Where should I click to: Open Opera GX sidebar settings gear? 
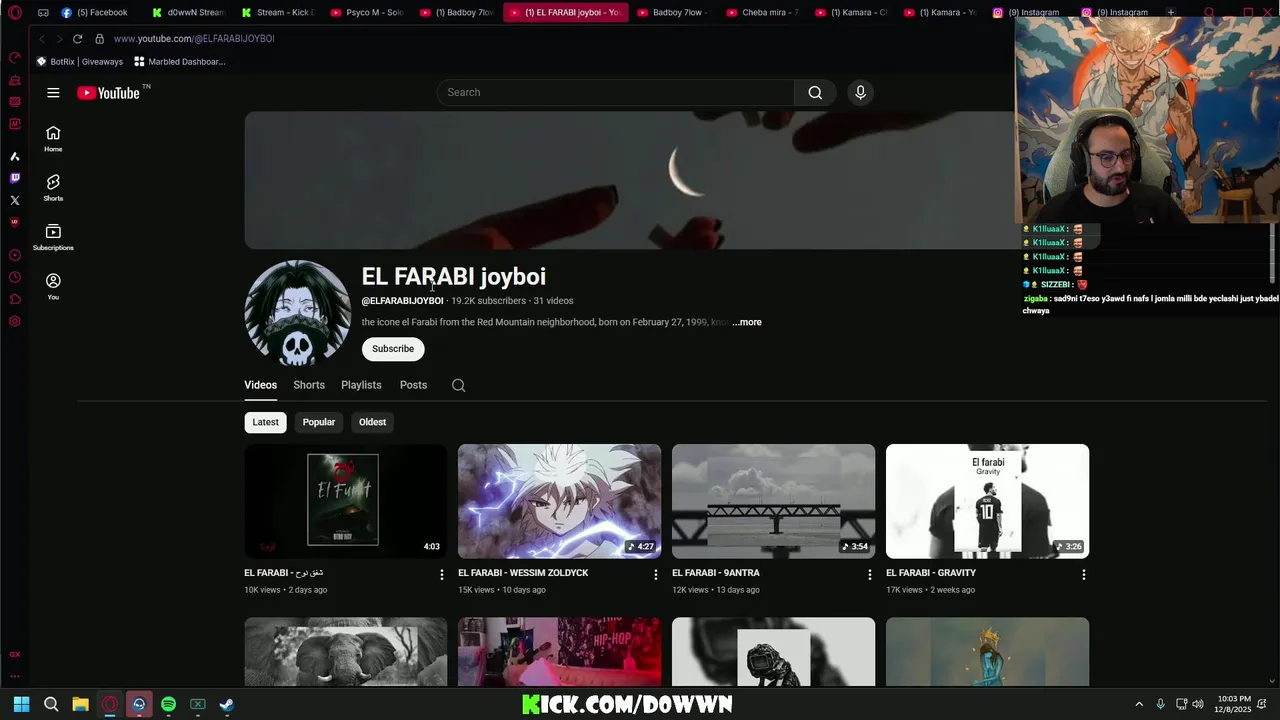[15, 321]
